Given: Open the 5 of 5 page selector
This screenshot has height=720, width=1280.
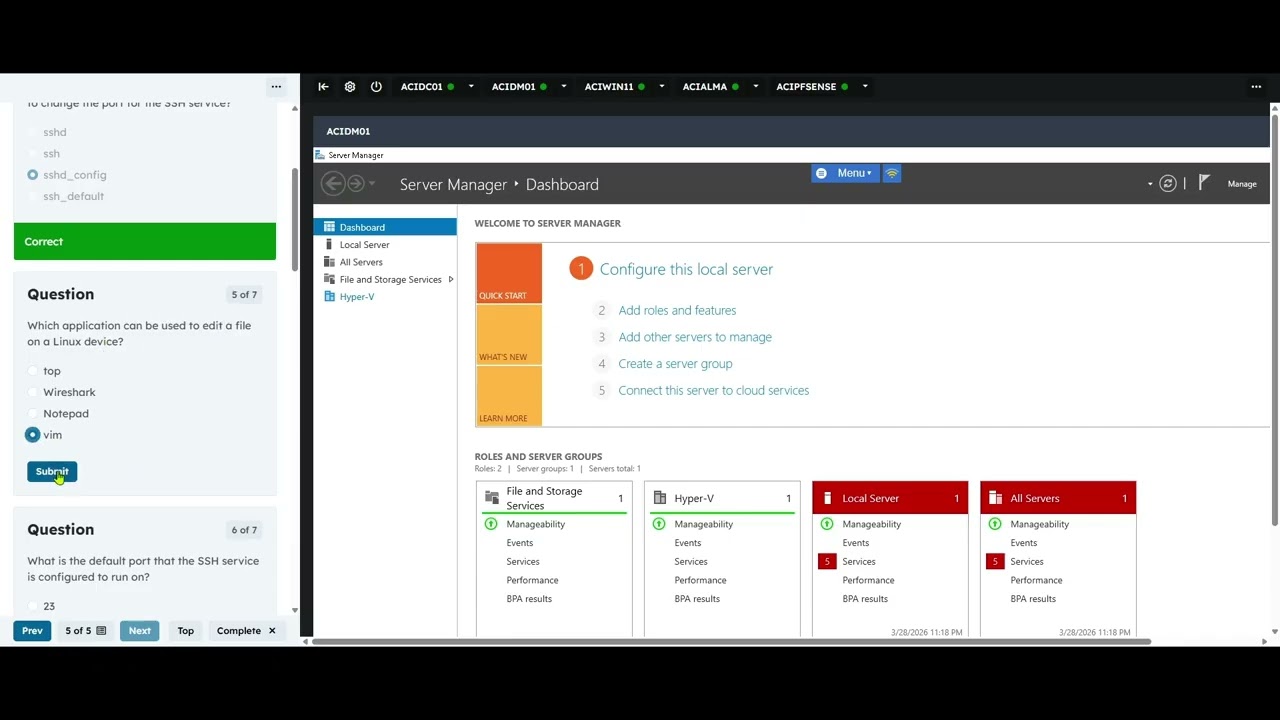Looking at the screenshot, I should pos(85,631).
